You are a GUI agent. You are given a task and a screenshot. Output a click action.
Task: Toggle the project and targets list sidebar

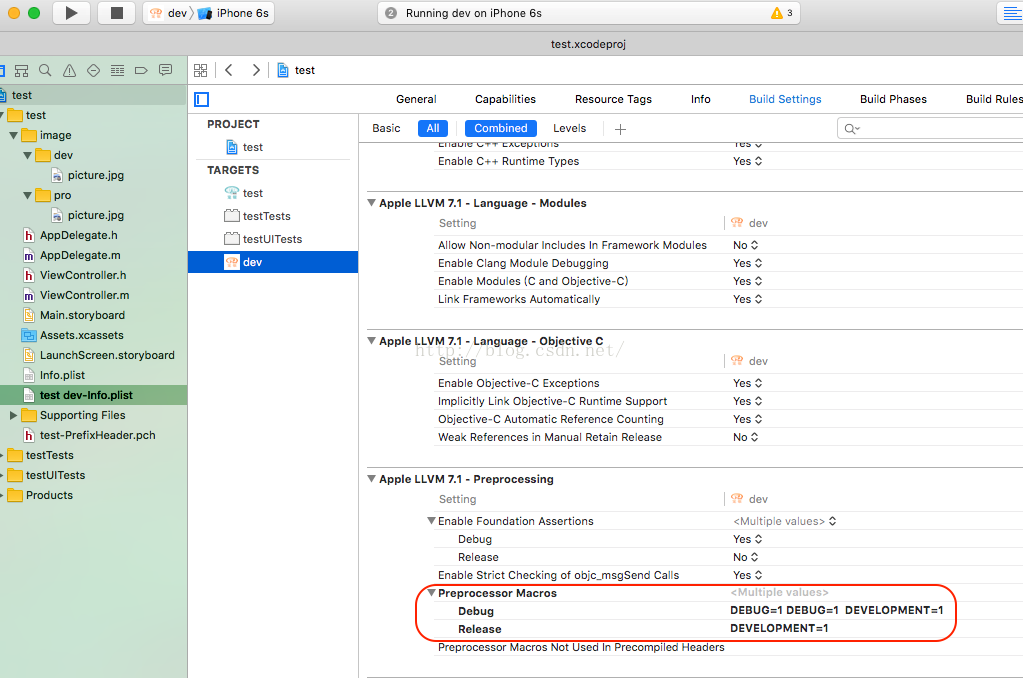click(202, 99)
